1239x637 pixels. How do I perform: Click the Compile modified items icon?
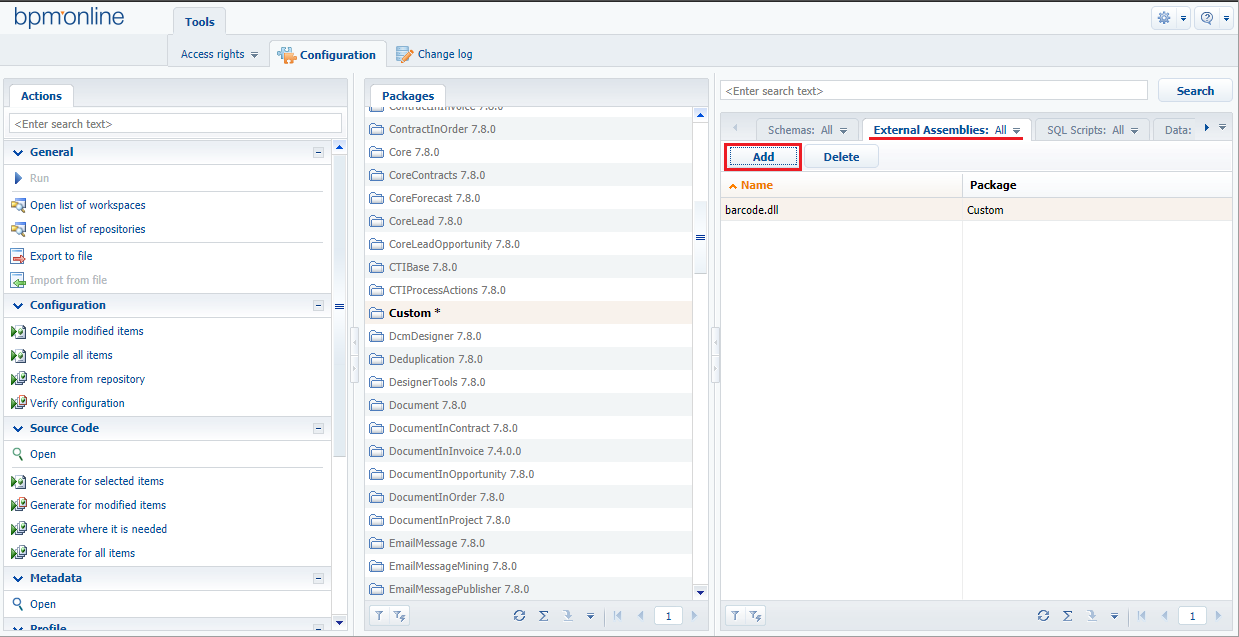pyautogui.click(x=18, y=331)
